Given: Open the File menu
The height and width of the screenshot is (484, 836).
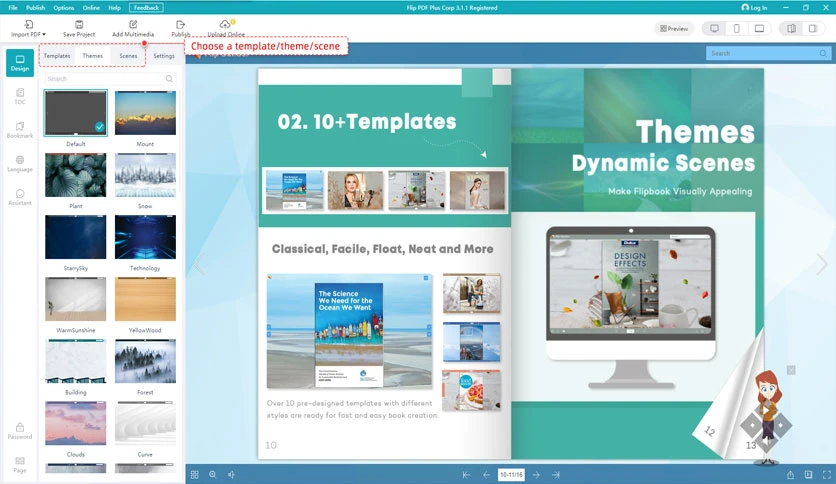Looking at the screenshot, I should click(13, 7).
